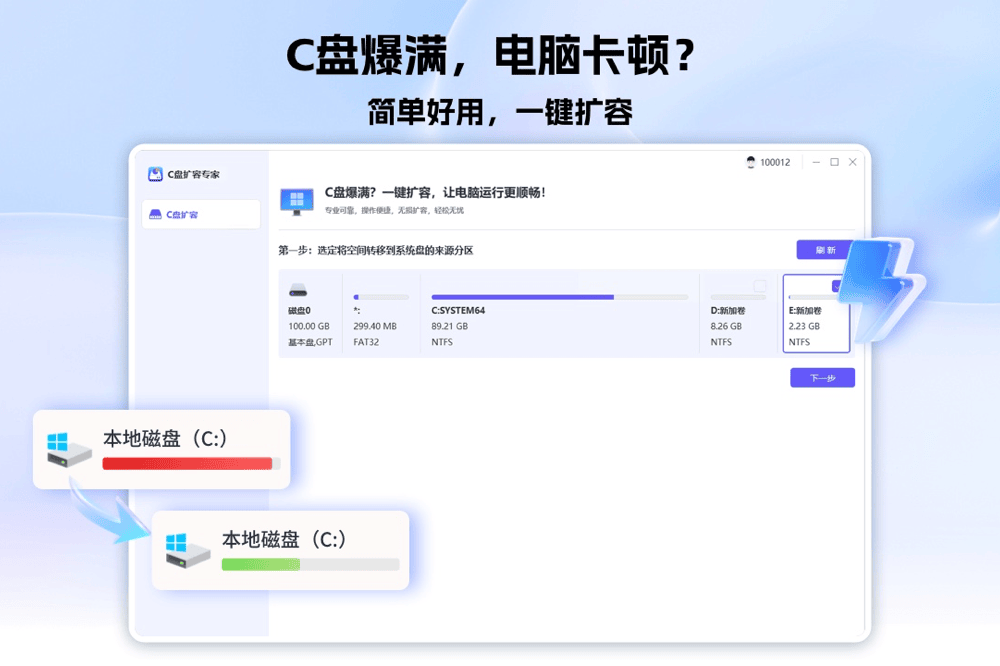
Task: Select the *: FAT32 299.40 MB partition
Action: (x=381, y=314)
